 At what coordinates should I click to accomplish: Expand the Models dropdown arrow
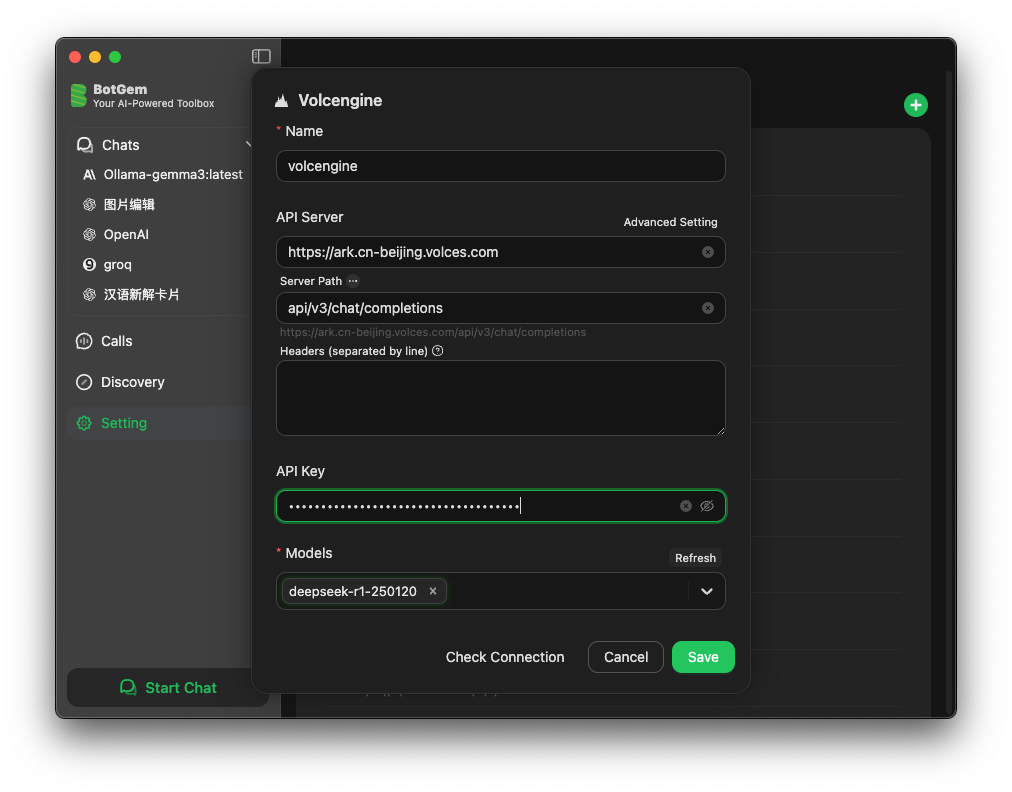click(x=706, y=591)
